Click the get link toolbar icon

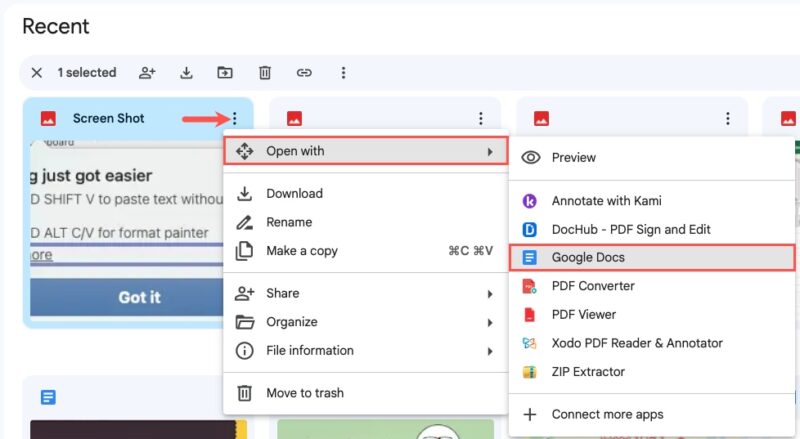click(x=304, y=72)
